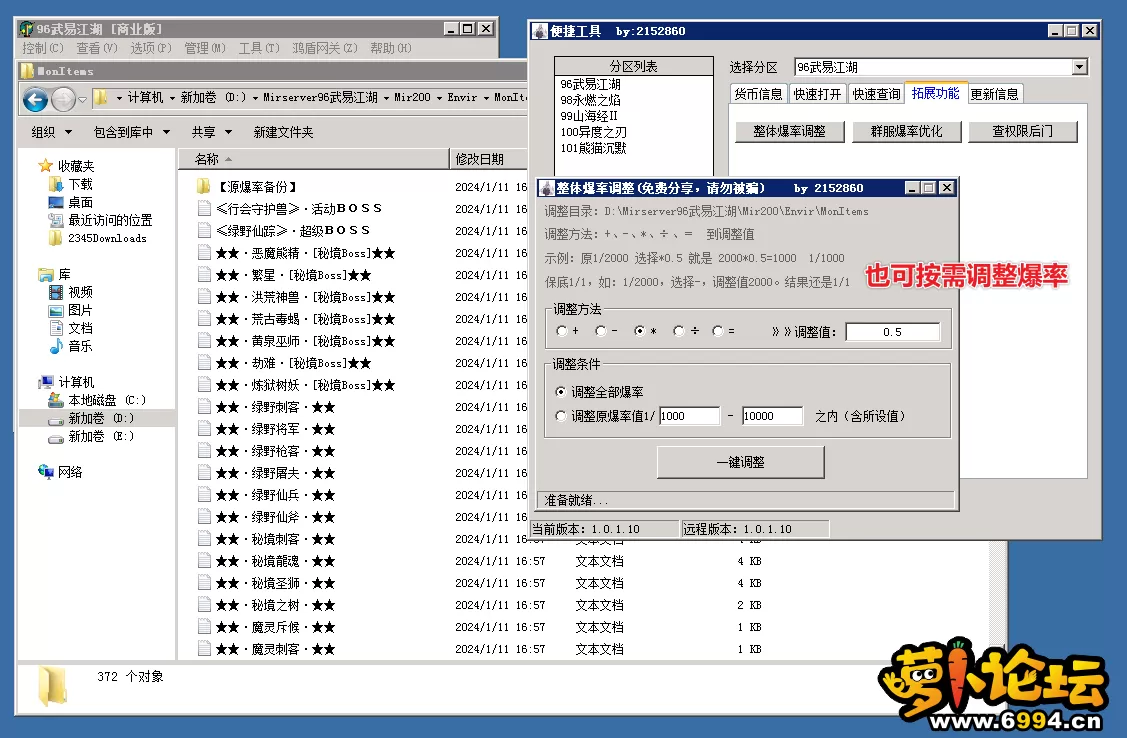Open 工具(T) menu
This screenshot has height=738, width=1127.
click(x=259, y=48)
